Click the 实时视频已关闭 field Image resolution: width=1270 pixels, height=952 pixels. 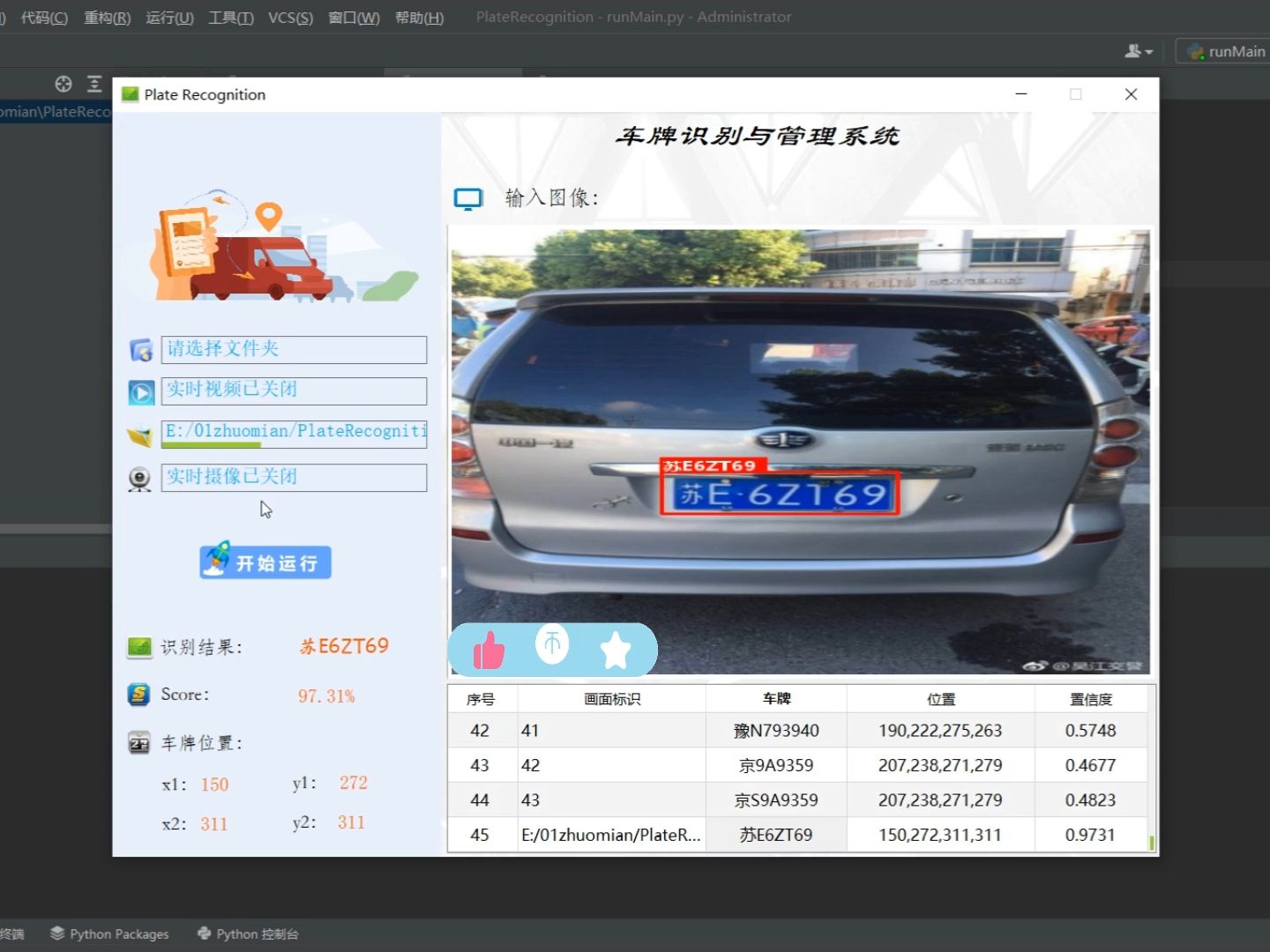[294, 390]
